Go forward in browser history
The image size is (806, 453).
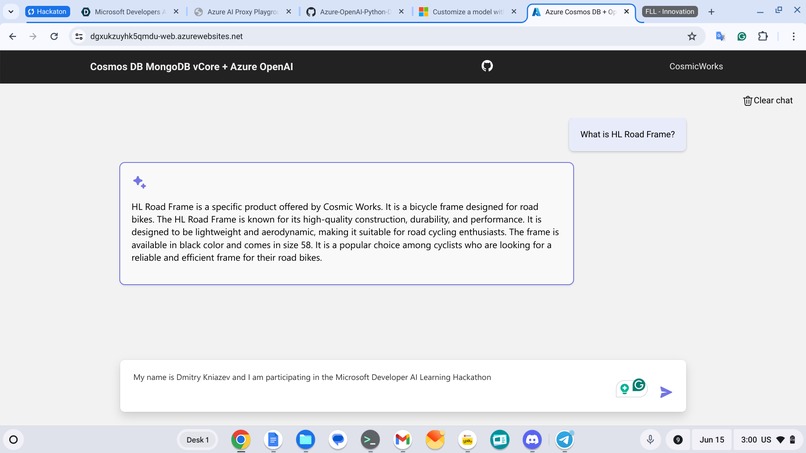[x=33, y=37]
